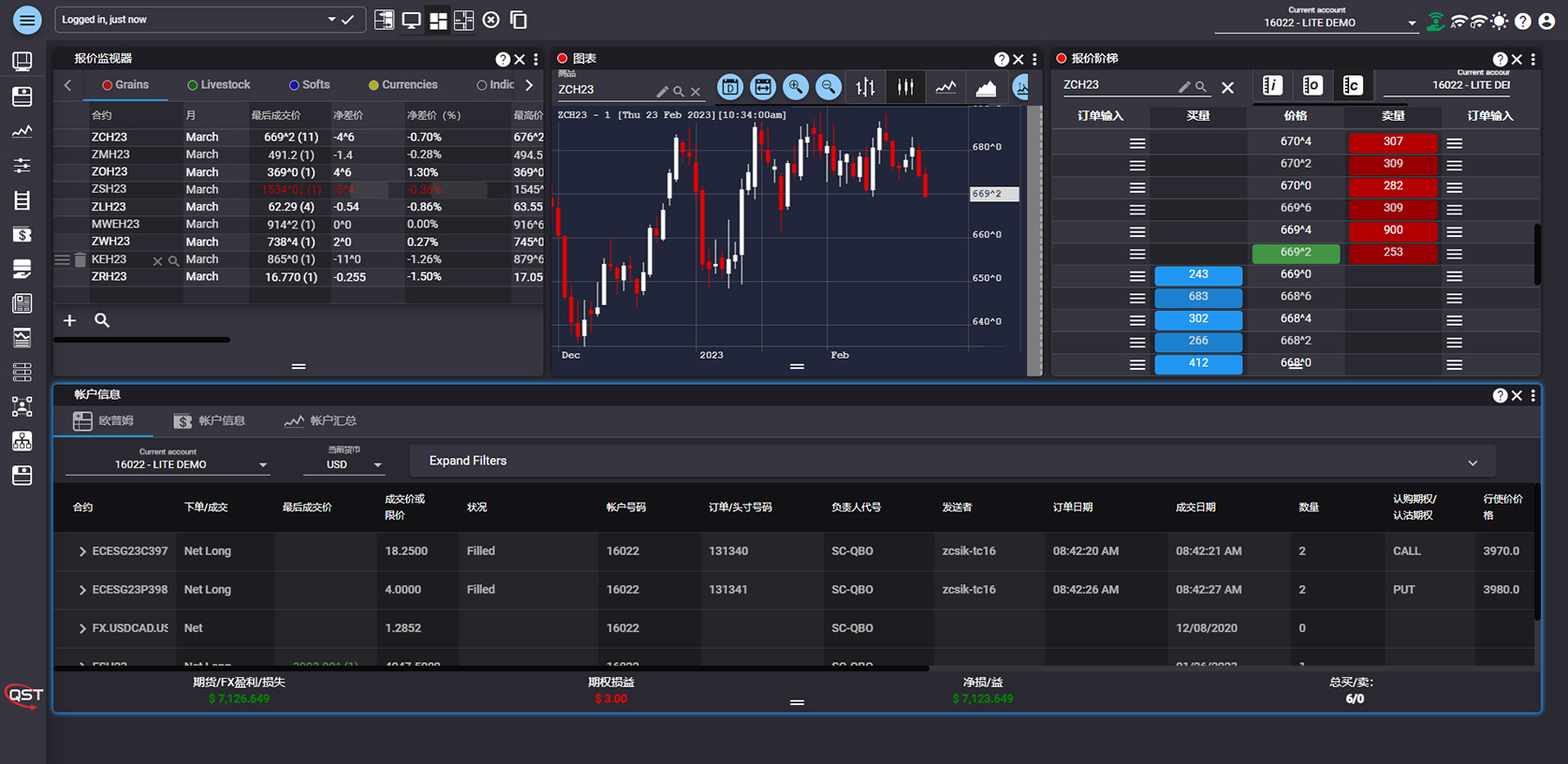The image size is (1568, 764).
Task: Delete the KEH23 row with trash icon
Action: coord(81,260)
